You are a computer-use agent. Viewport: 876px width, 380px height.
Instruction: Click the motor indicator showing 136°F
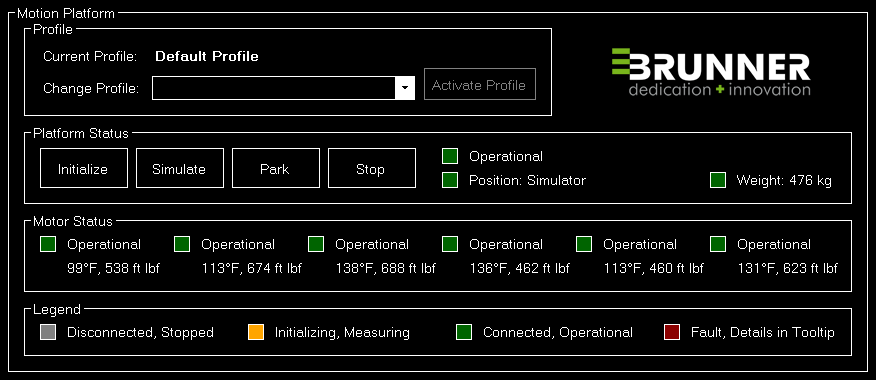[450, 244]
